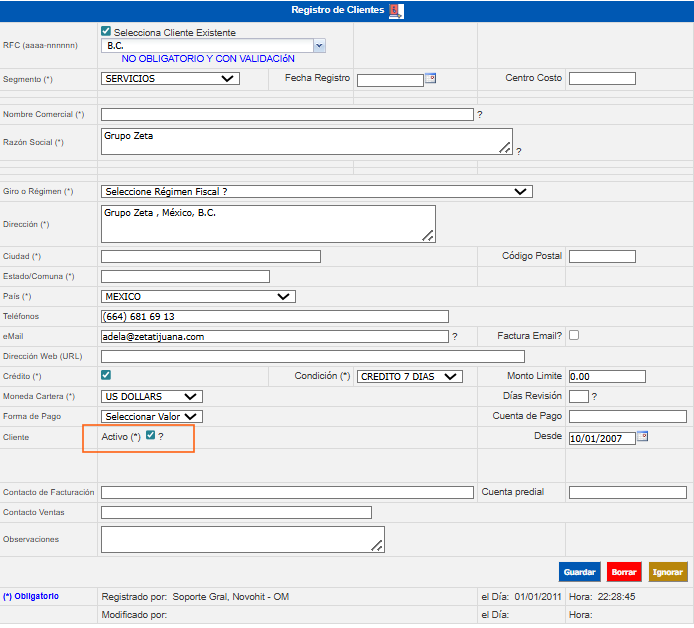
Task: Click the help question mark beside Nombre Comercial
Action: [x=479, y=115]
